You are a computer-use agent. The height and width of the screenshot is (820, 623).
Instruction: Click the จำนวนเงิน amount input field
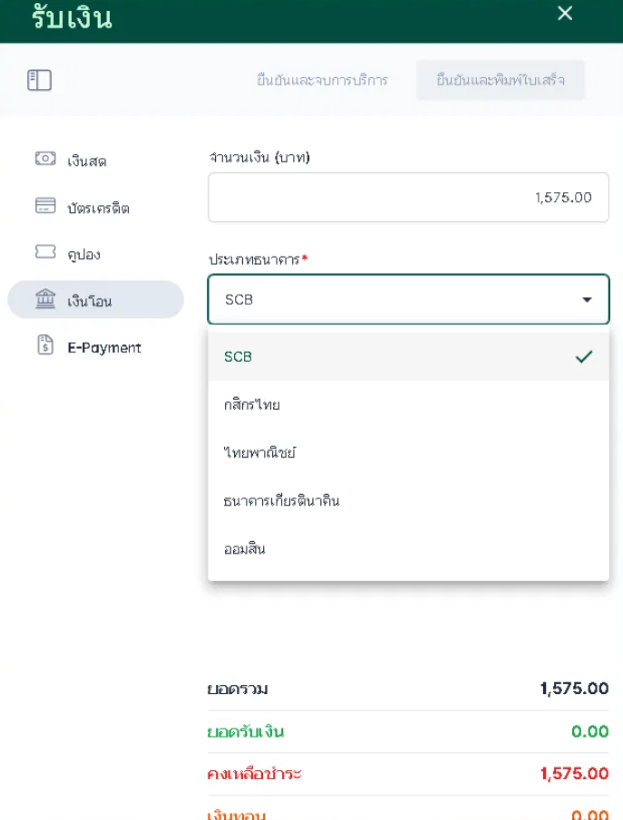point(408,197)
